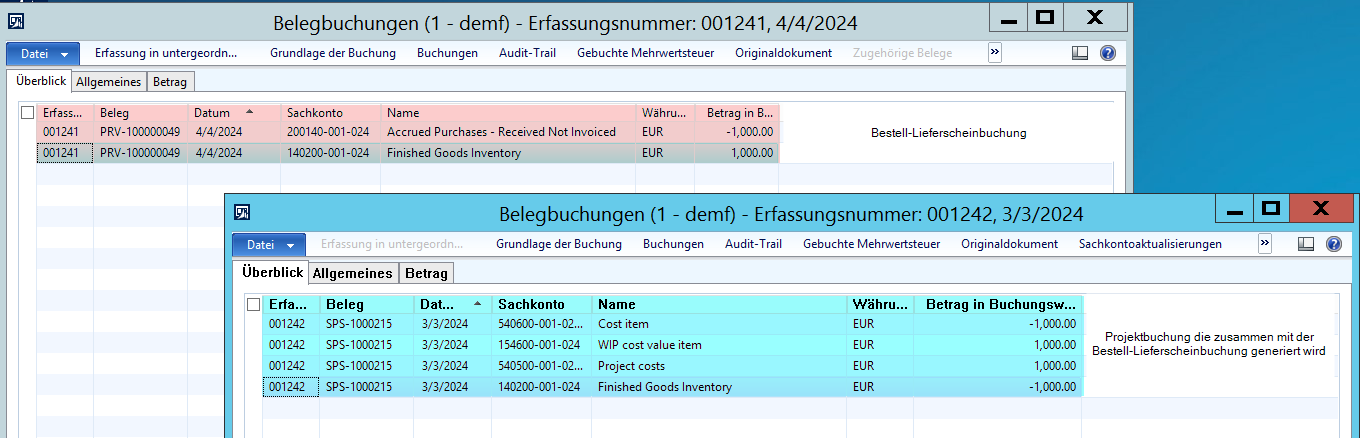Viewport: 1360px width, 438px height.
Task: Click Audit-Trail in the upper toolbar
Action: [x=527, y=53]
